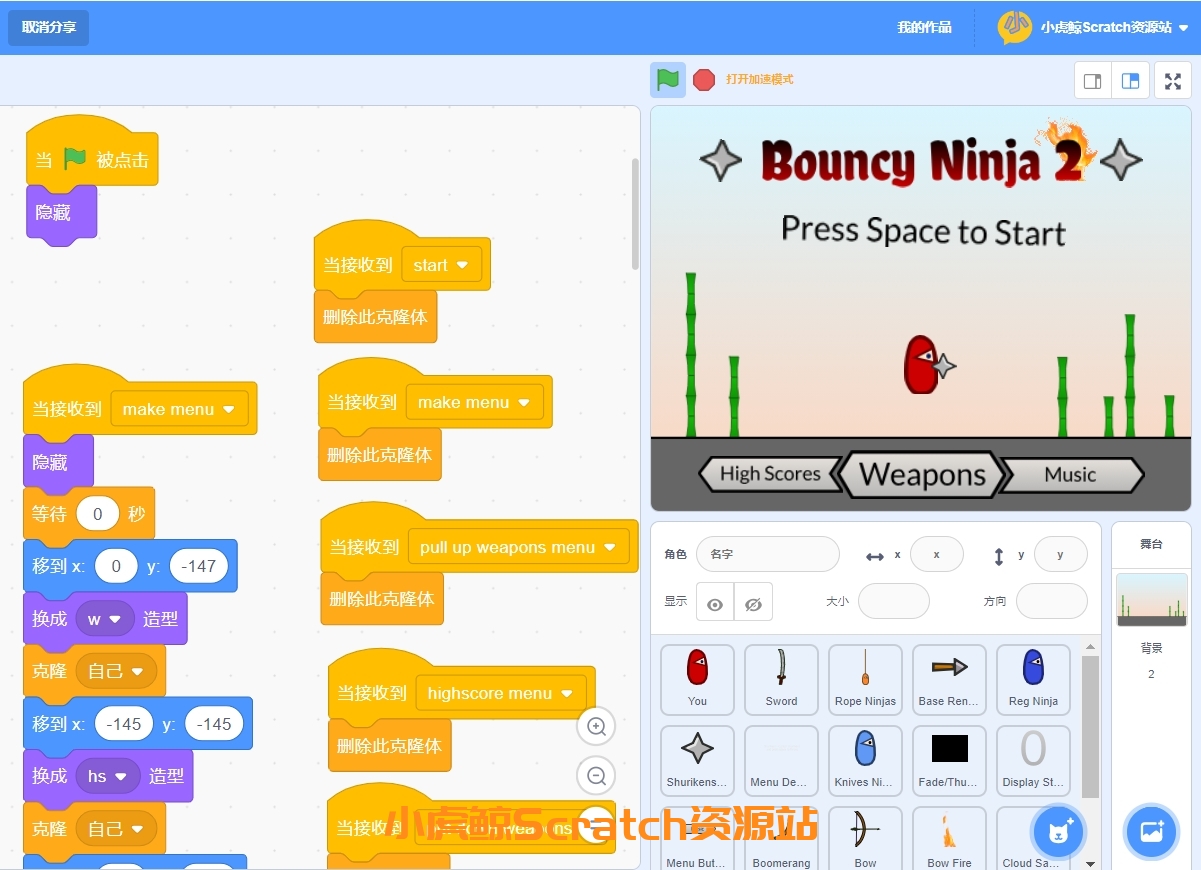This screenshot has width=1201, height=870.
Task: Open the costume w dropdown
Action: click(105, 619)
